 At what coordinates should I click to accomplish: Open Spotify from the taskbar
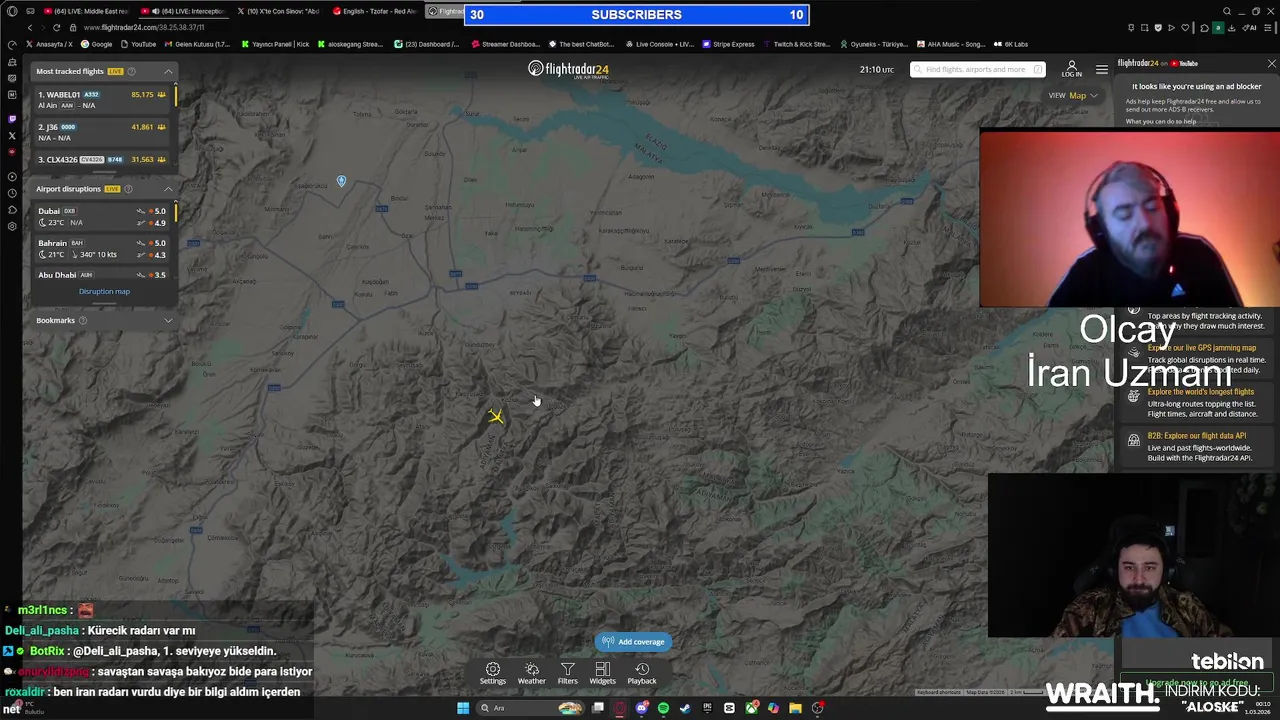663,708
